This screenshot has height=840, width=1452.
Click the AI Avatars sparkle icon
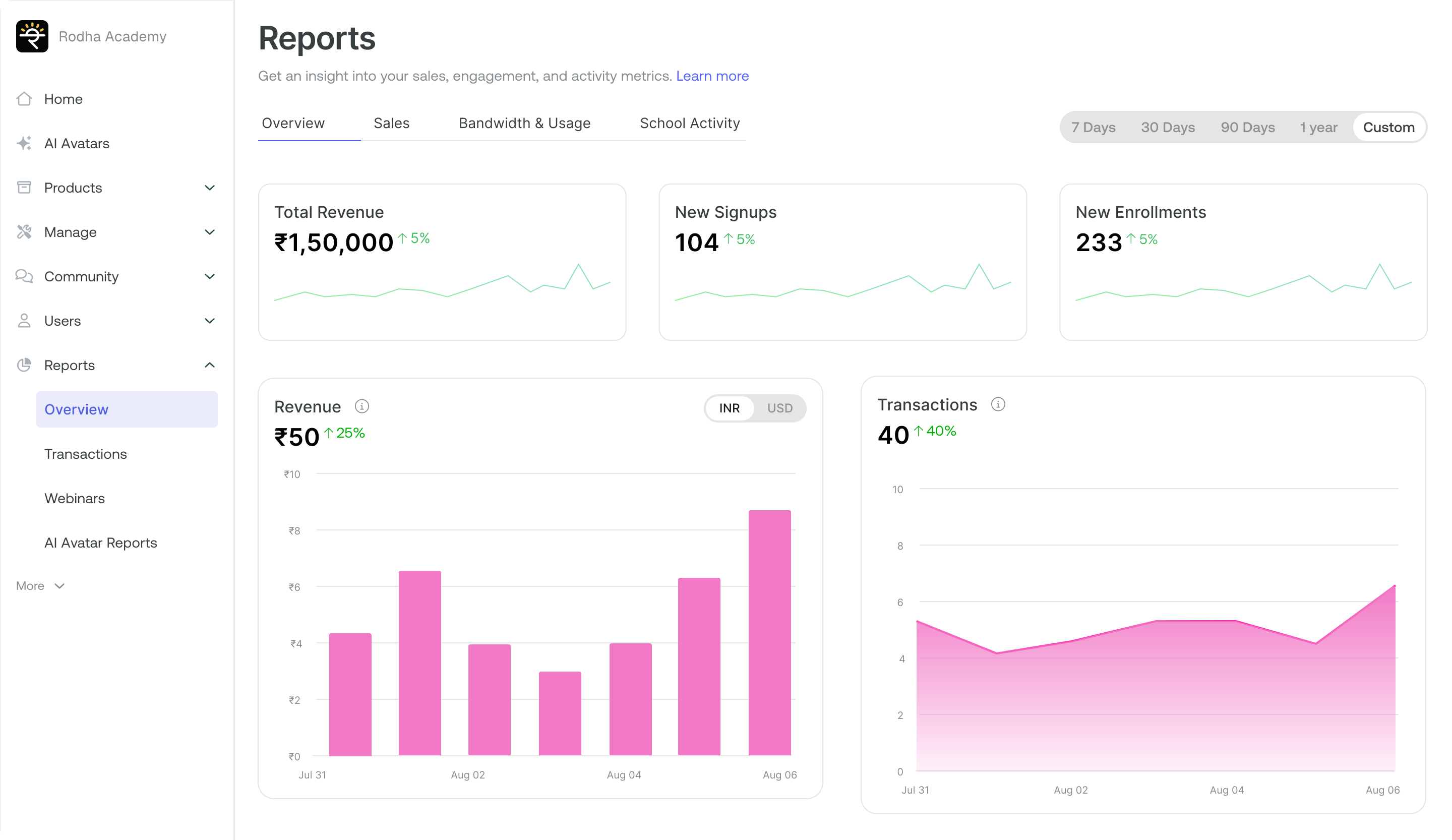point(24,144)
